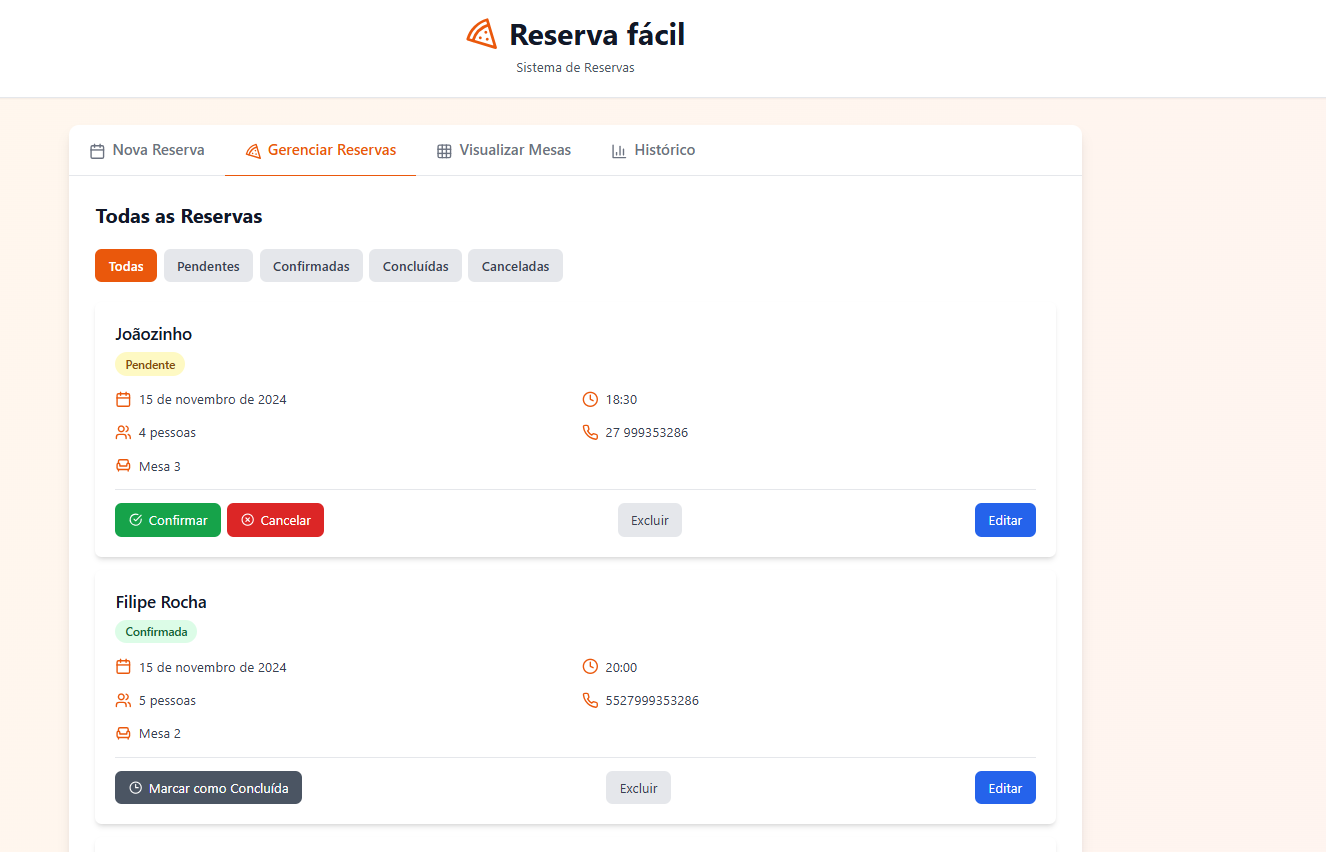Click the bar chart icon on Histórico tab
This screenshot has height=852, width=1326.
tap(619, 151)
